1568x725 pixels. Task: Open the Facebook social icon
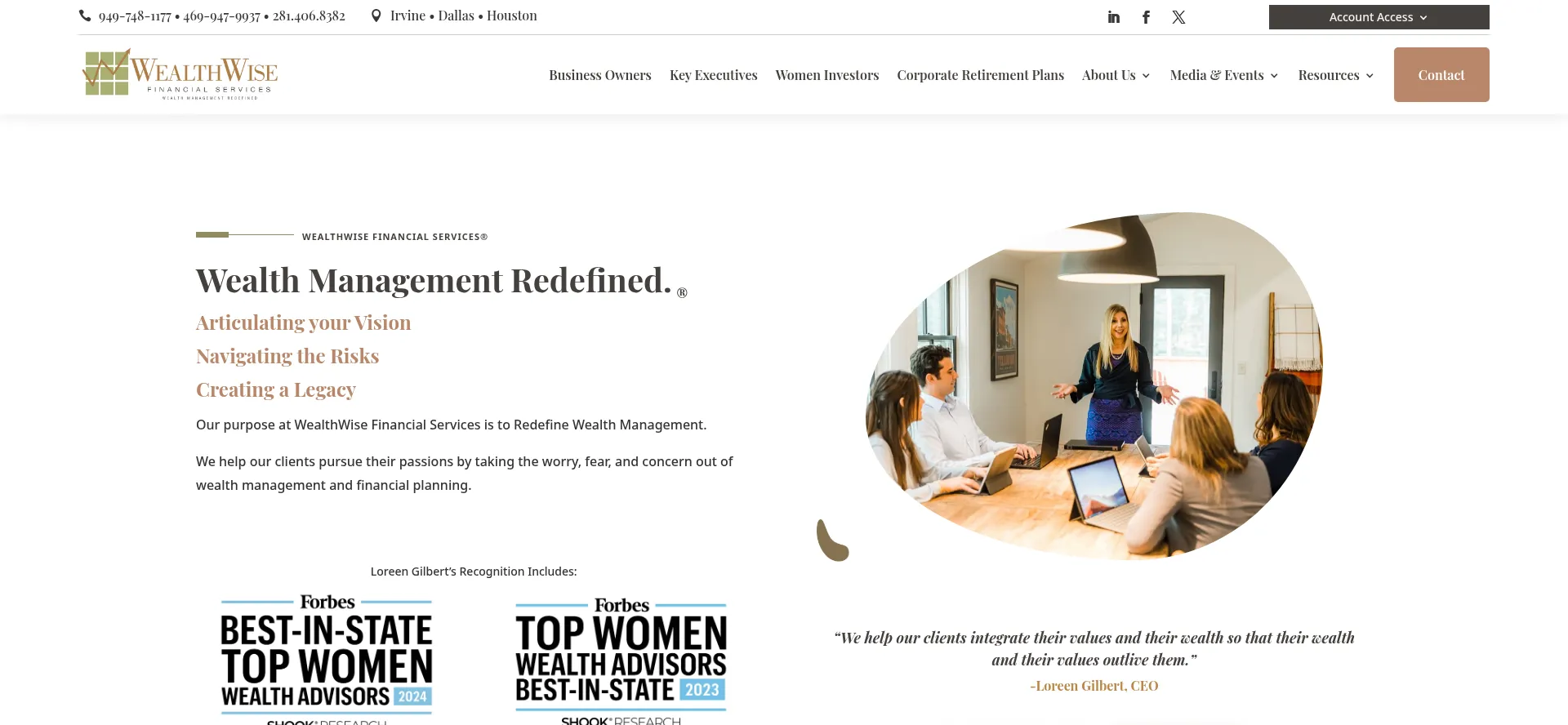point(1146,17)
